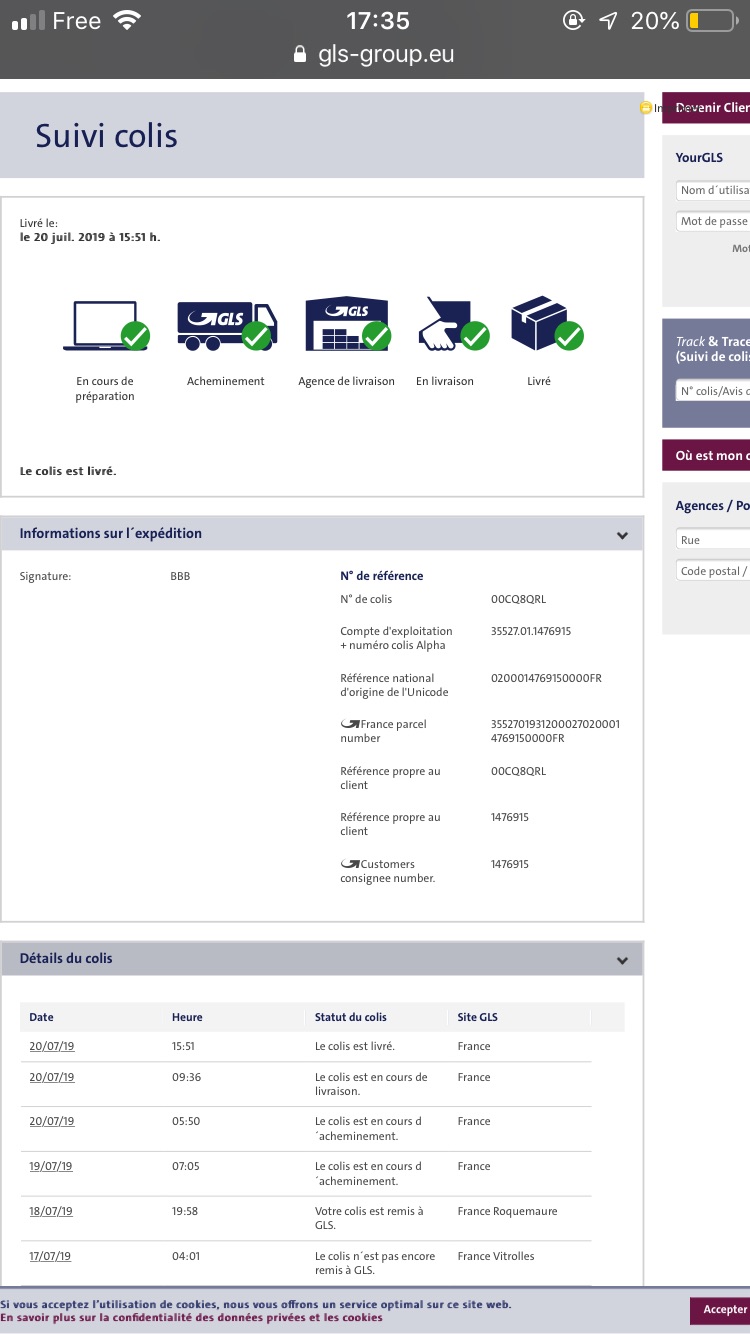Click the 'Code postal' input field
Viewport: 750px width, 1334px height.
click(x=713, y=571)
